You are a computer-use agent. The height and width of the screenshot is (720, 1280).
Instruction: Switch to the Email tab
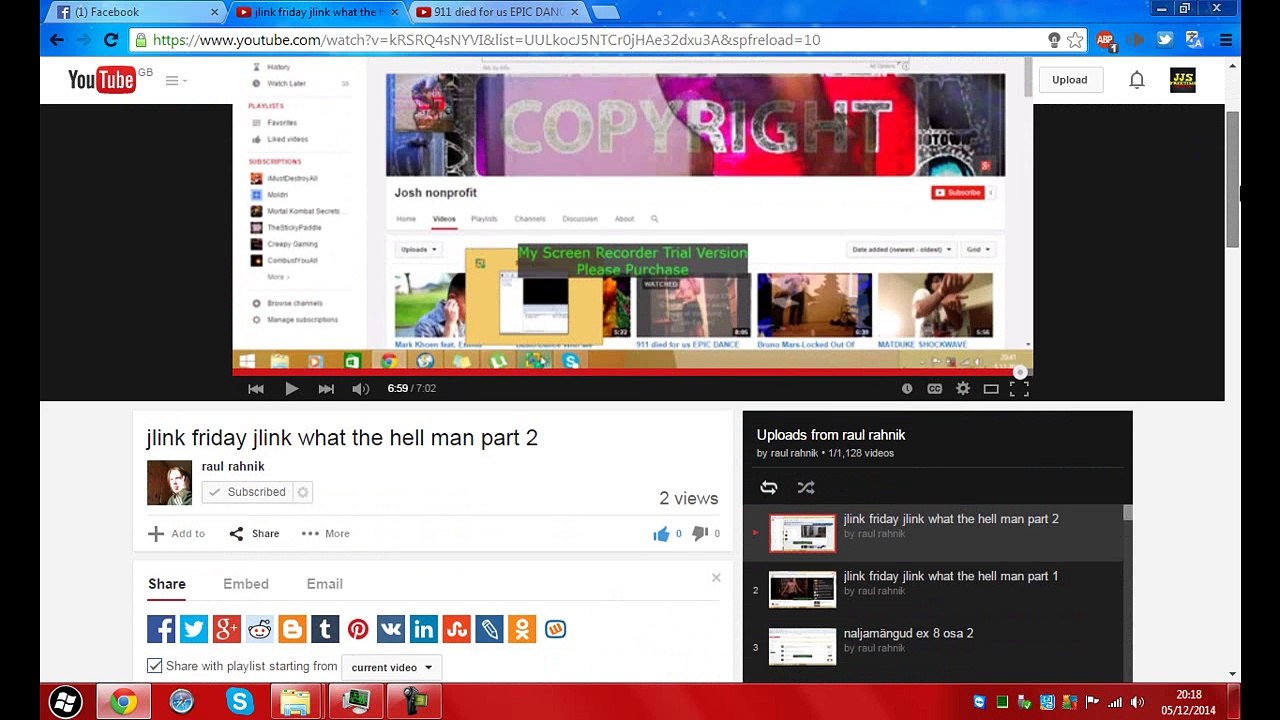[x=324, y=584]
